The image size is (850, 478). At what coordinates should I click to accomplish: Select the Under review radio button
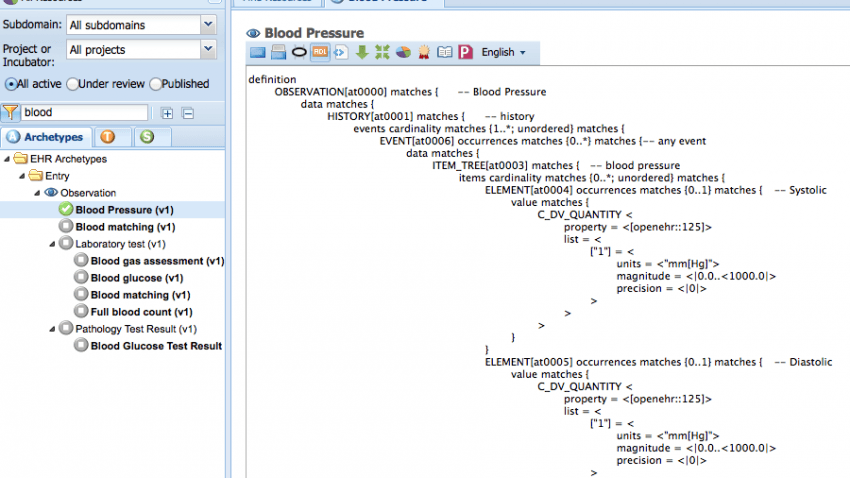point(73,84)
